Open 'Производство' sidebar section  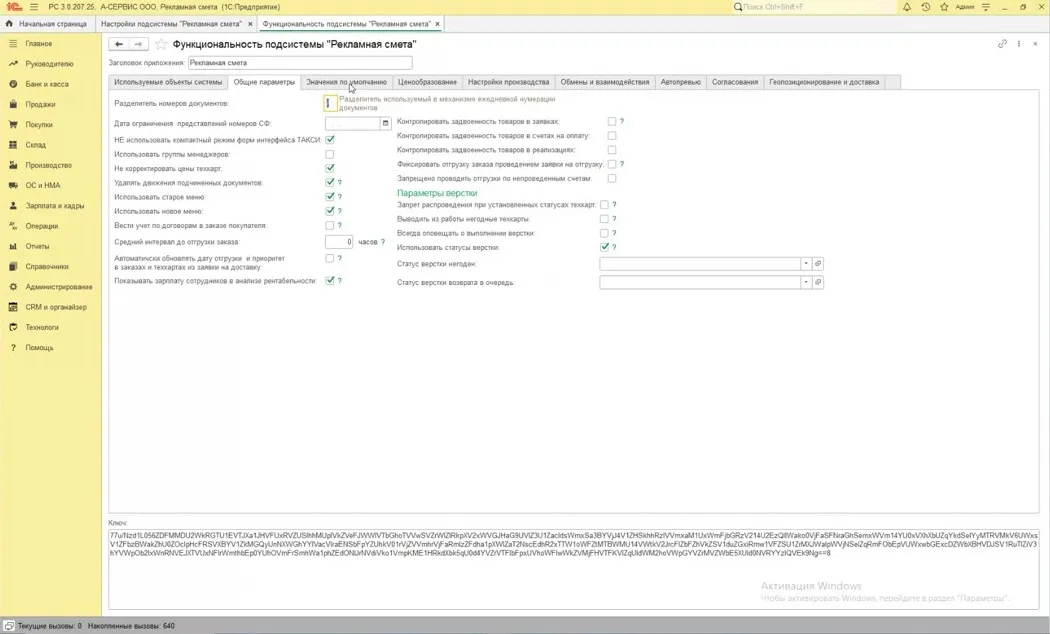click(48, 165)
